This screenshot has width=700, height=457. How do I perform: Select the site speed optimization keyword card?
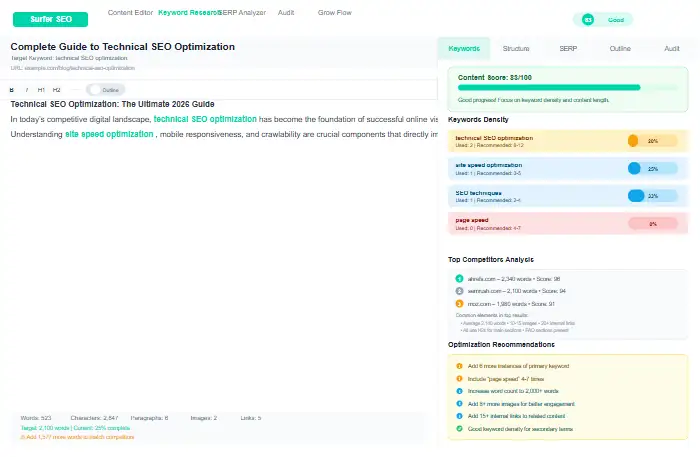[x=567, y=169]
